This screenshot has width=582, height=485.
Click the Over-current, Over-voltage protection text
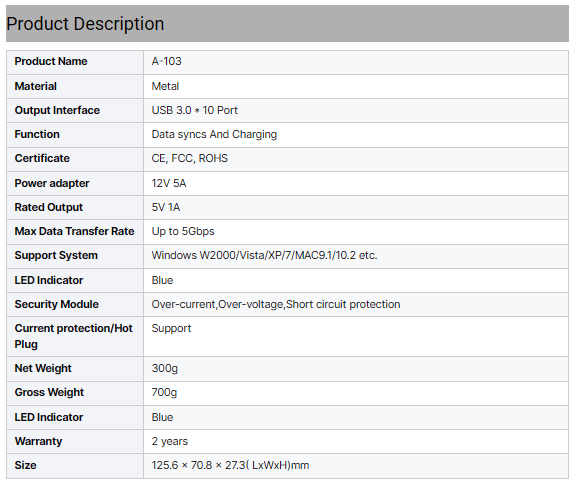coord(276,304)
